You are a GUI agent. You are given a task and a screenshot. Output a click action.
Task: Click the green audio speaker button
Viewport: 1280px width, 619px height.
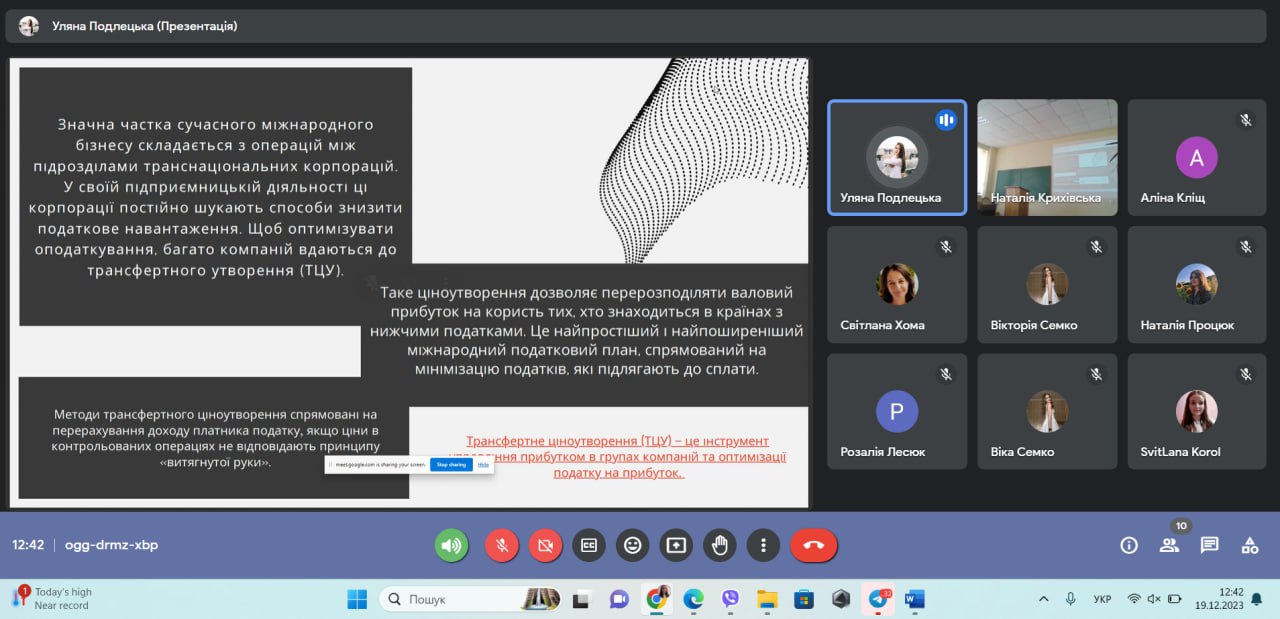coord(451,545)
